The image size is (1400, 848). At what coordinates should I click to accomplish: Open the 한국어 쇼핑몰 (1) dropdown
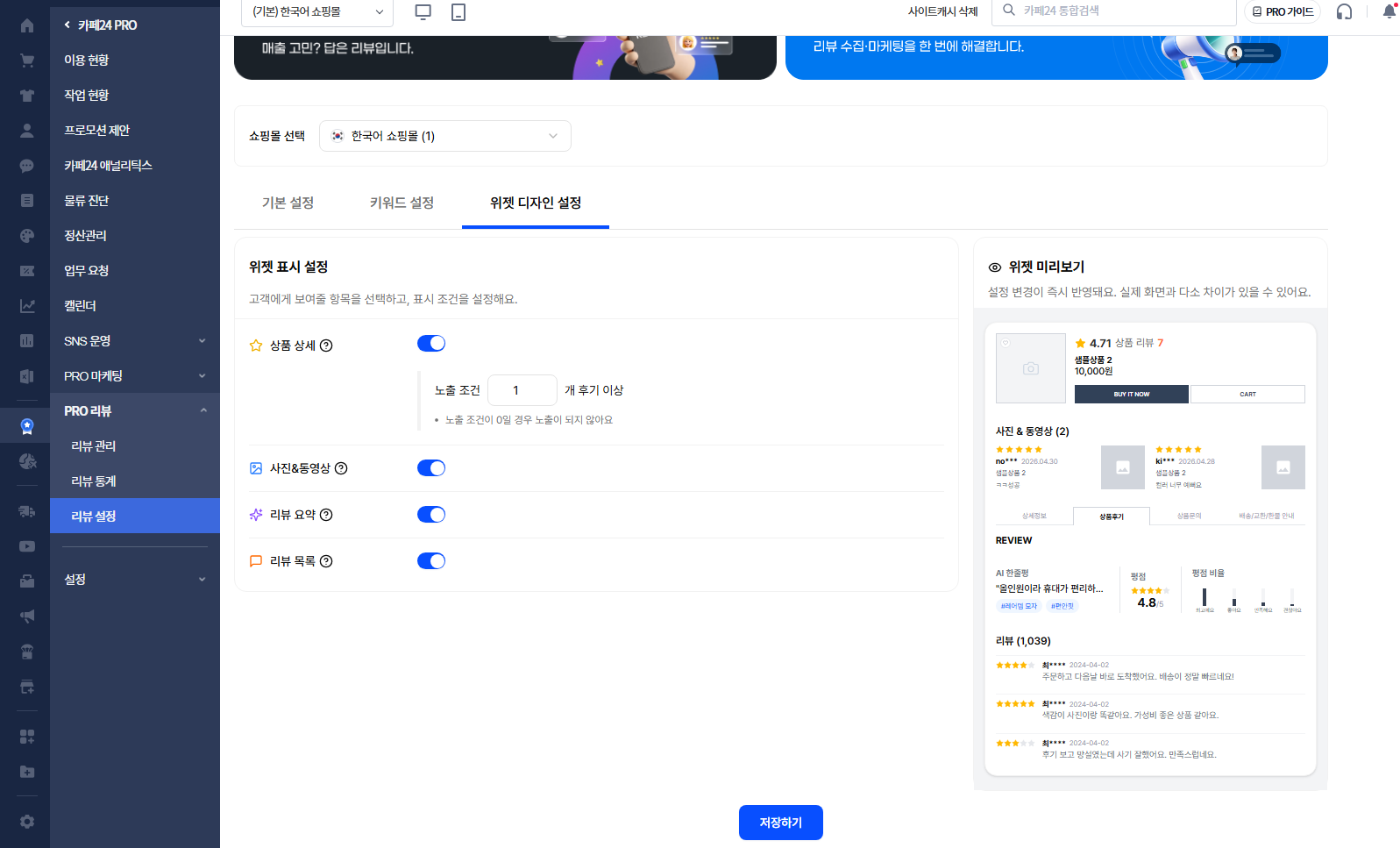click(445, 136)
